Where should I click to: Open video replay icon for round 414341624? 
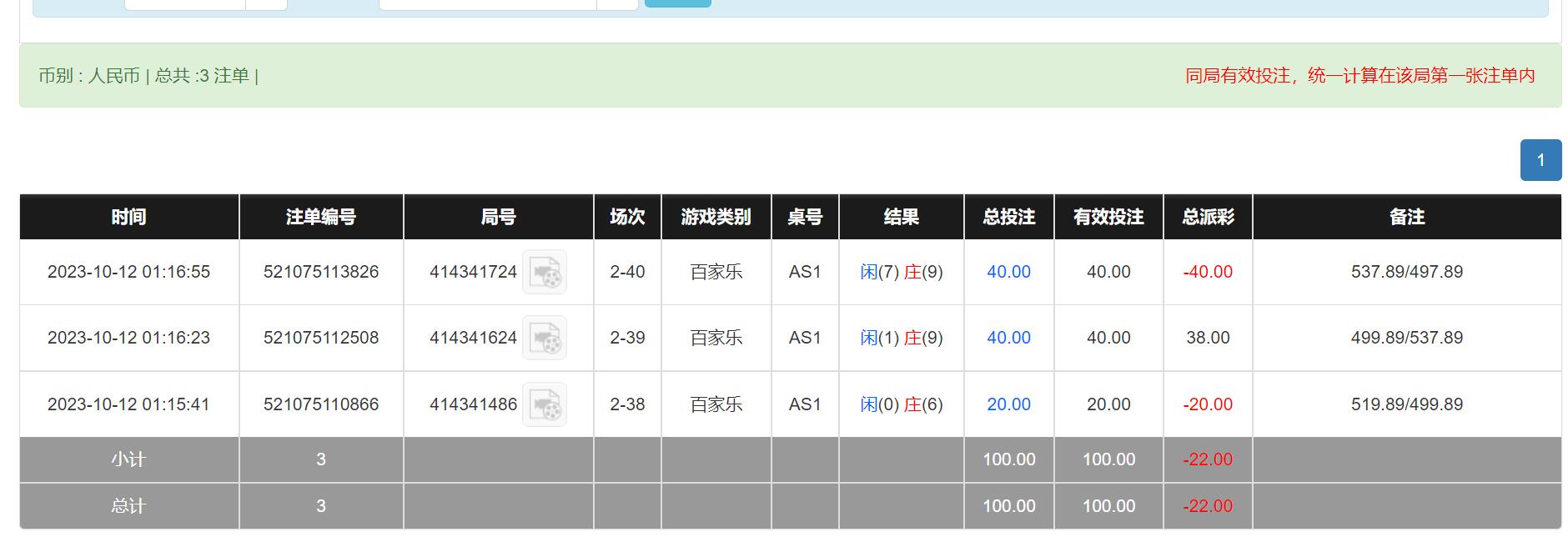click(x=544, y=338)
